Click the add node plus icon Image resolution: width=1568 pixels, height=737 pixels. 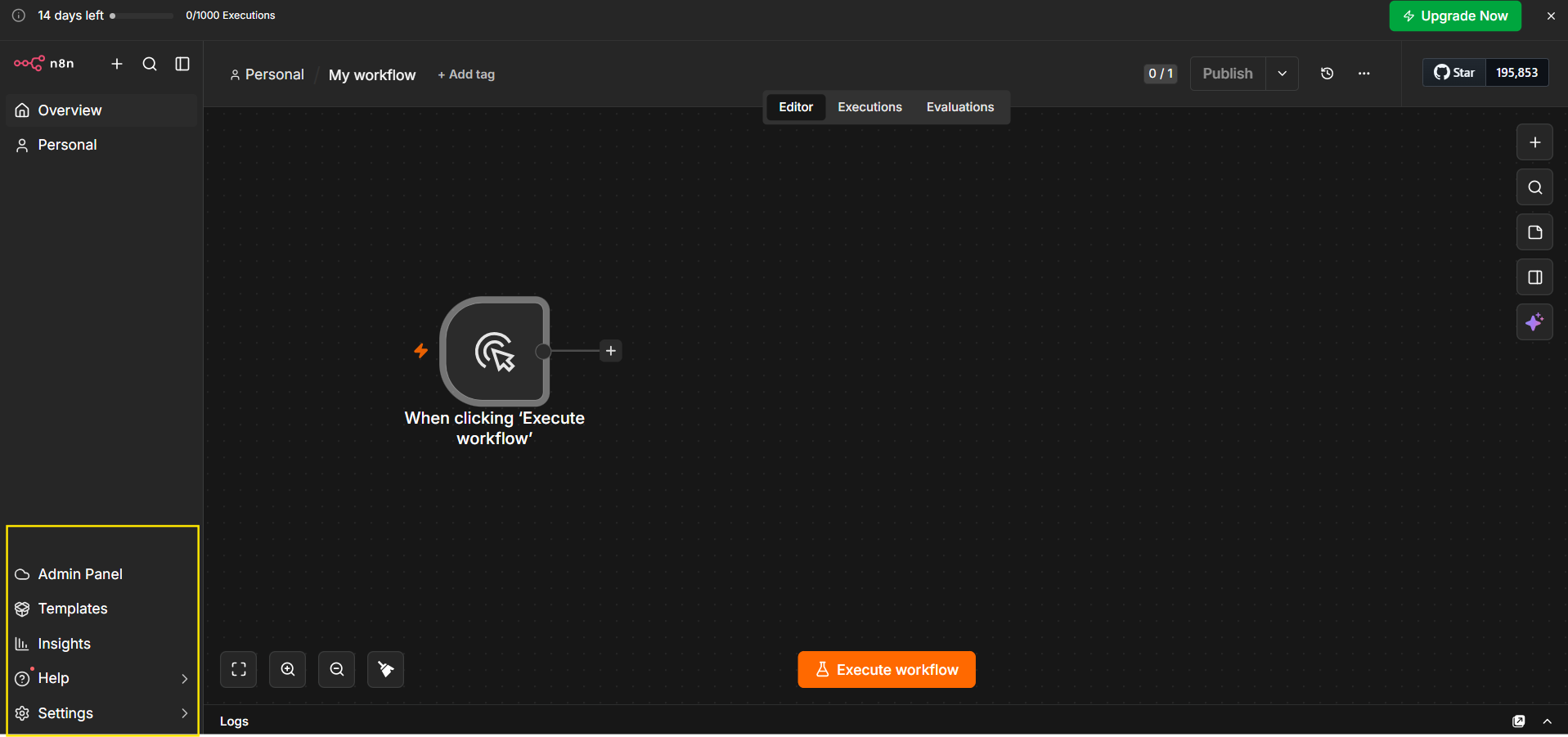point(1534,142)
